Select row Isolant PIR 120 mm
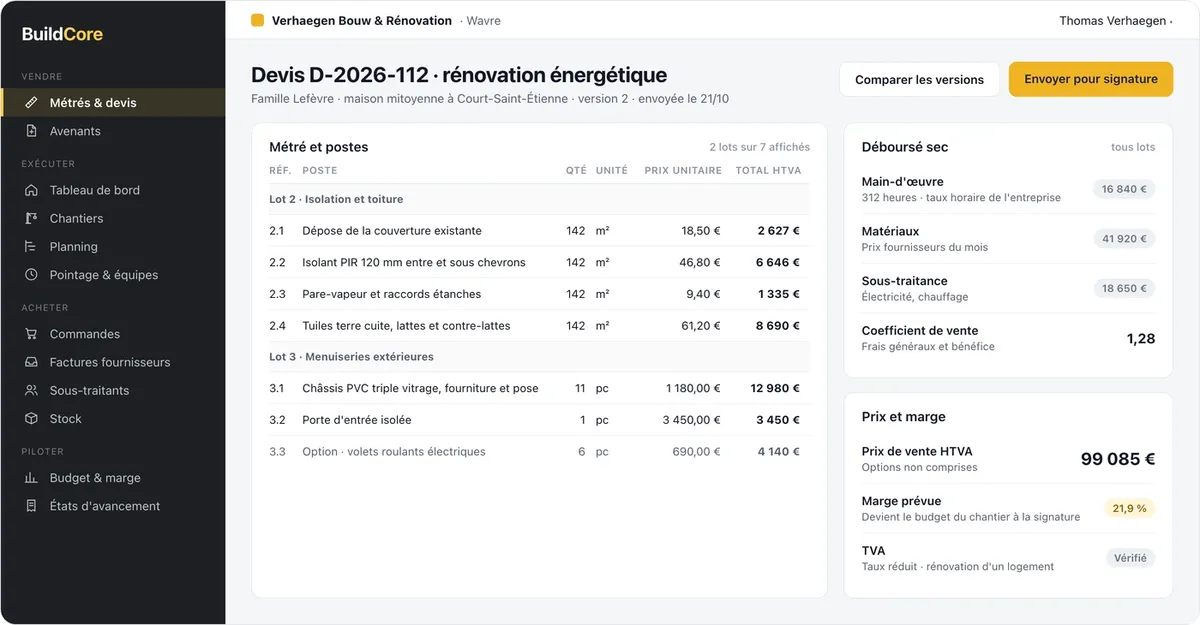1200x625 pixels. tap(539, 262)
